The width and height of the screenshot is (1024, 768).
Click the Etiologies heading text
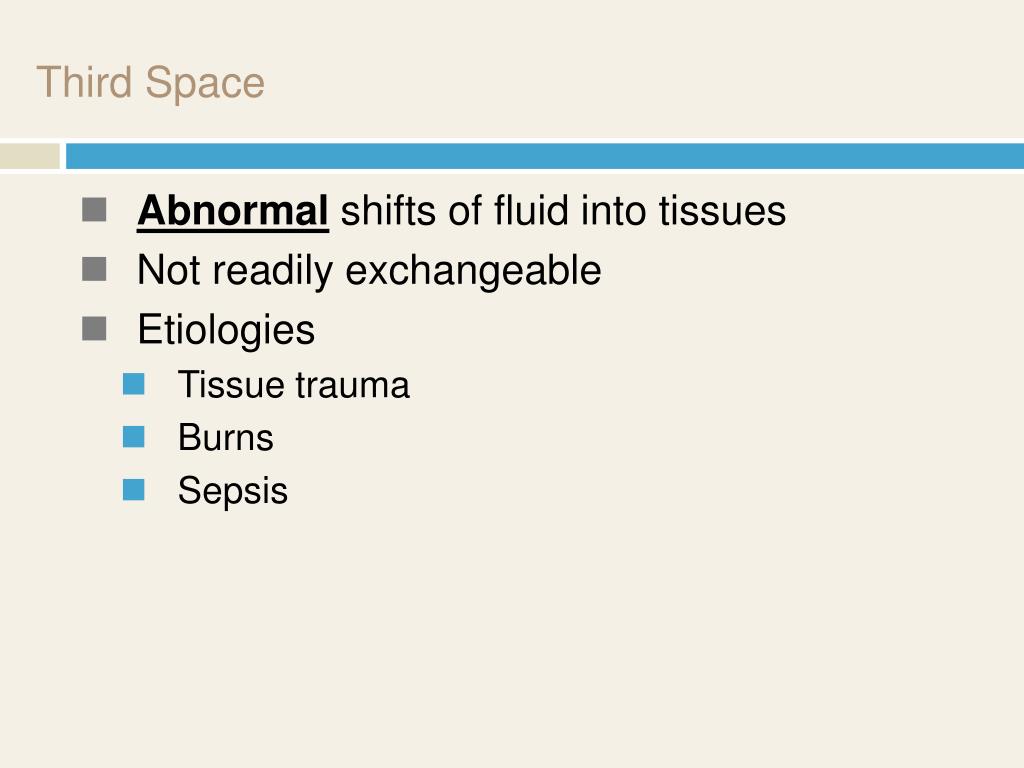[x=226, y=330]
